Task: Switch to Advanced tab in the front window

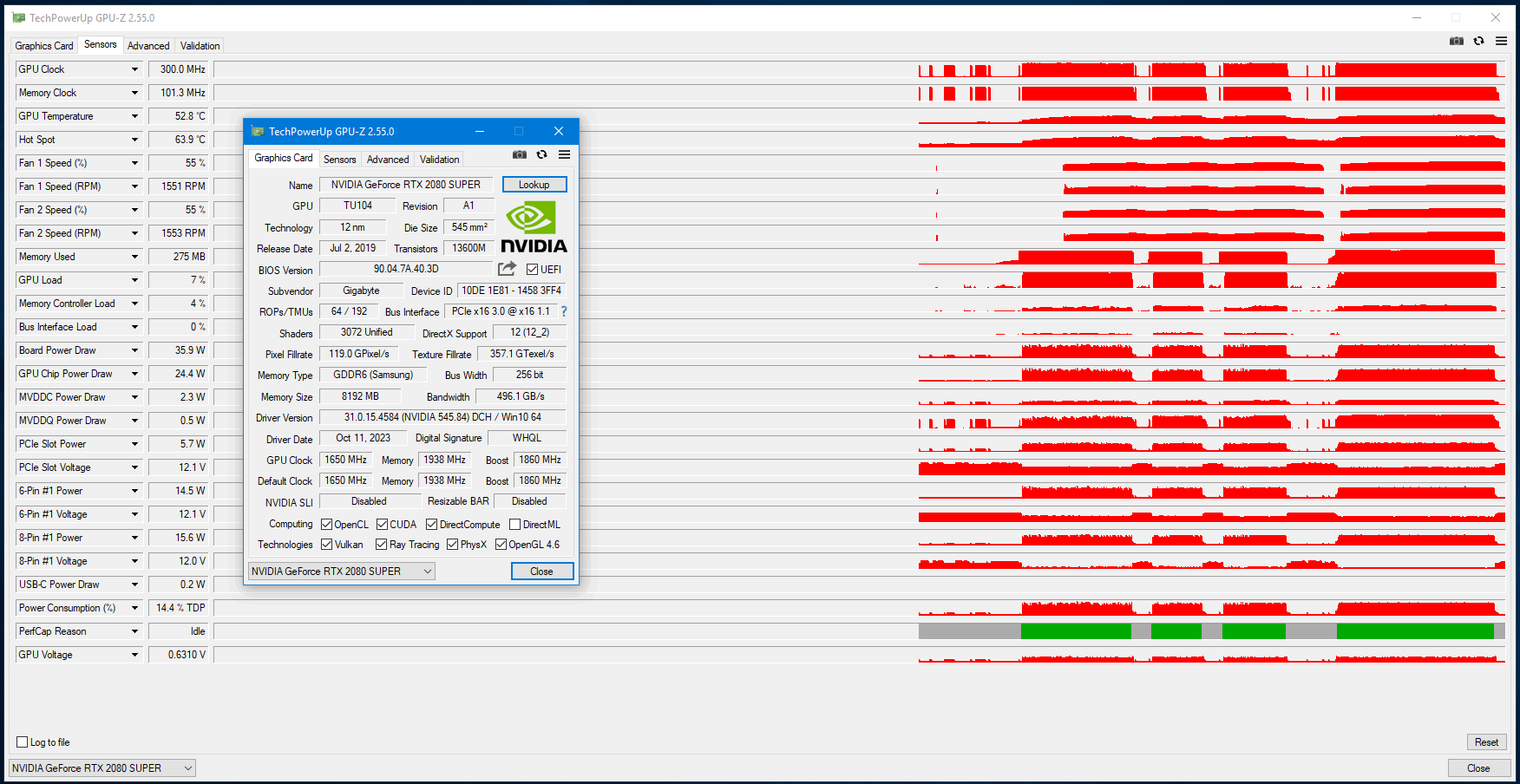Action: tap(388, 160)
